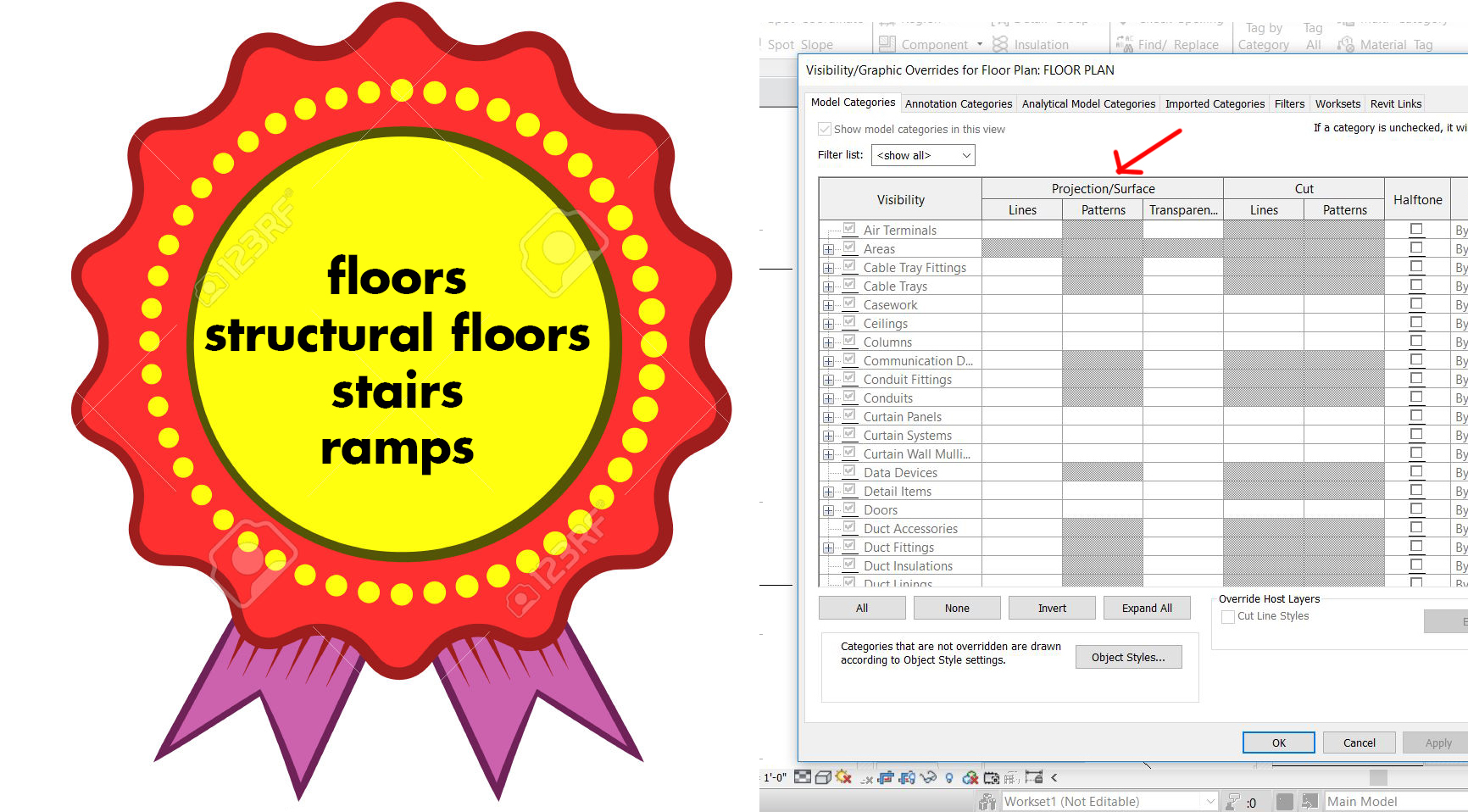Toggle Halftone checkbox for Curtain Panels
1468x812 pixels.
pos(1416,415)
